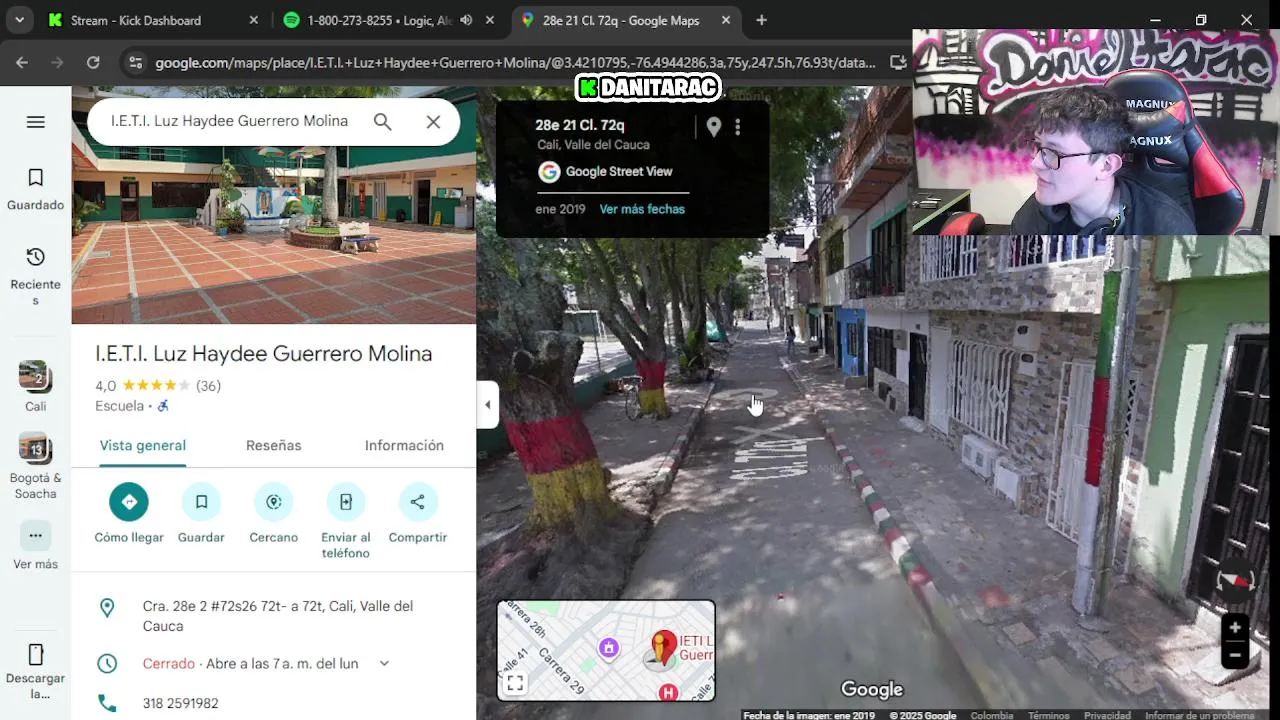The height and width of the screenshot is (720, 1280).
Task: Reload the page
Action: coord(93,62)
